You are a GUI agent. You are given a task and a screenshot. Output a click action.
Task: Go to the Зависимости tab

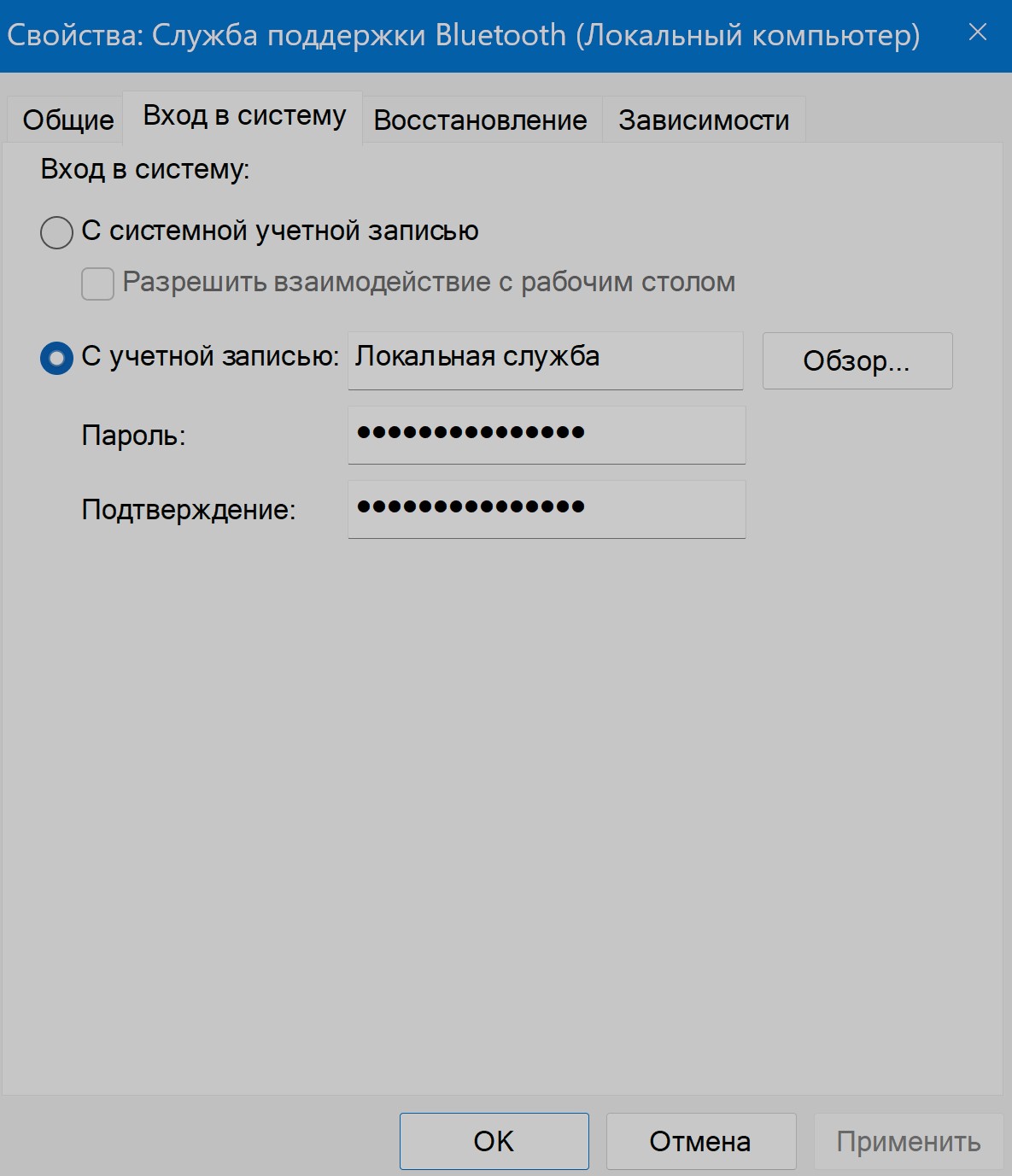703,120
